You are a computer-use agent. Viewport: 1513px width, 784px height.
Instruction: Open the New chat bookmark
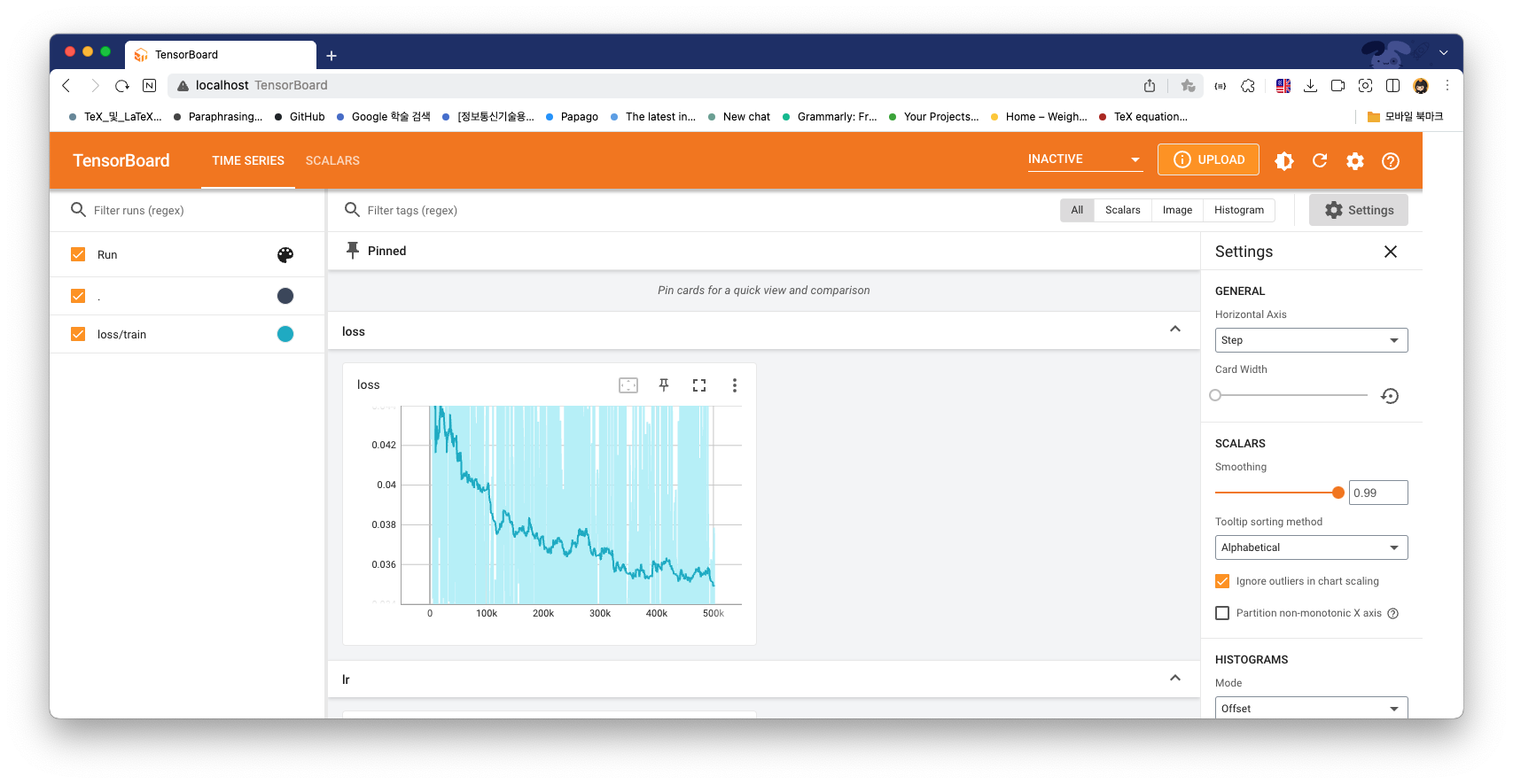point(739,117)
